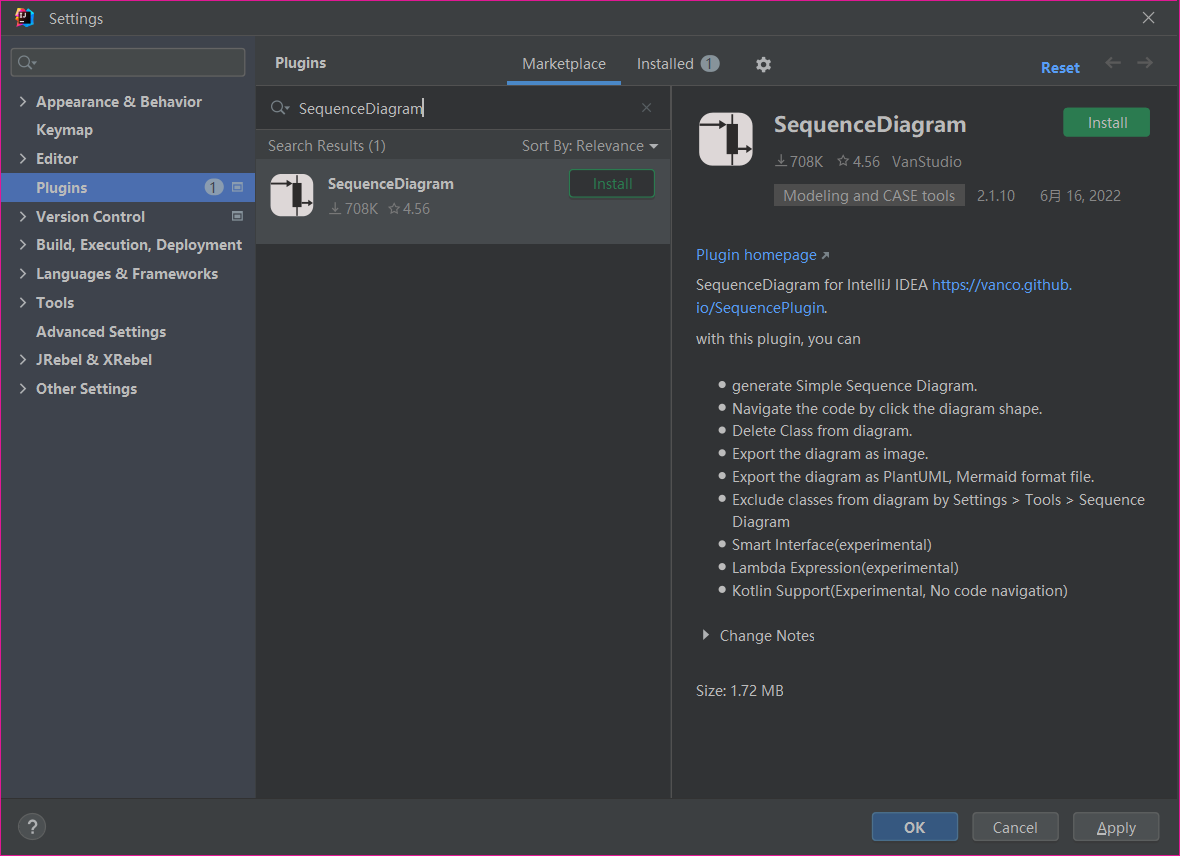The image size is (1180, 856).
Task: Click the magnifier icon in plugin search
Action: coord(279,108)
